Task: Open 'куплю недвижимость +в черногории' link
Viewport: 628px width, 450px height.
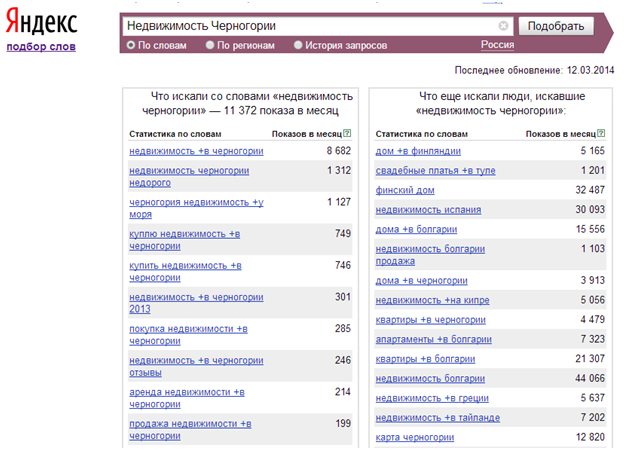Action: click(x=185, y=240)
